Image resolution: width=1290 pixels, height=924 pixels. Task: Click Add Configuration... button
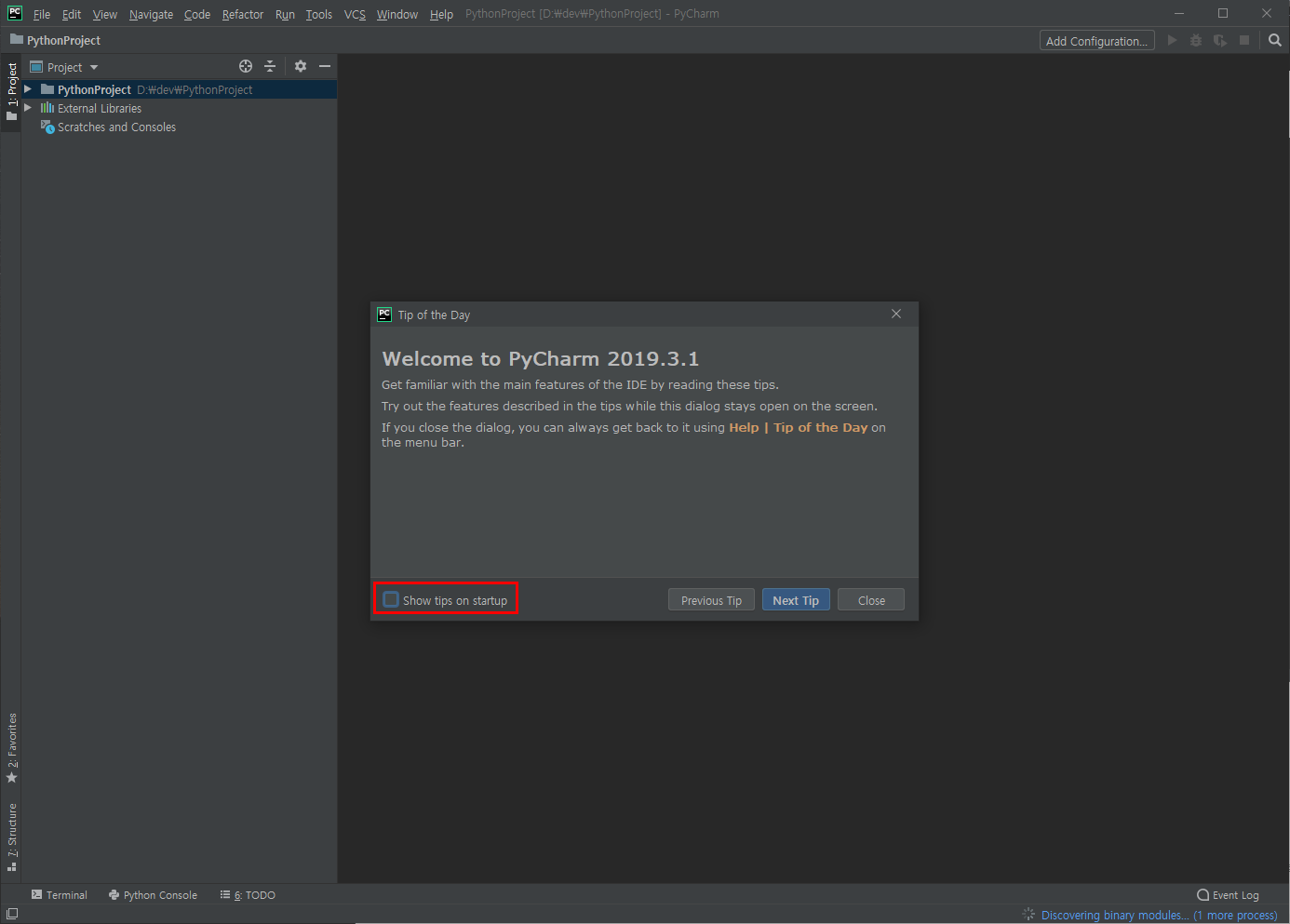pos(1097,40)
